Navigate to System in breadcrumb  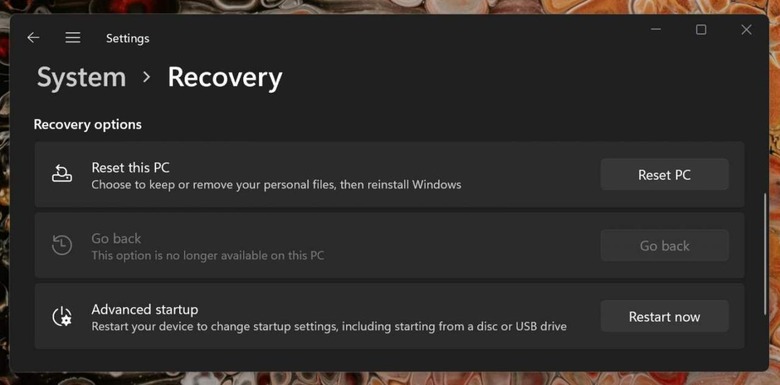82,78
